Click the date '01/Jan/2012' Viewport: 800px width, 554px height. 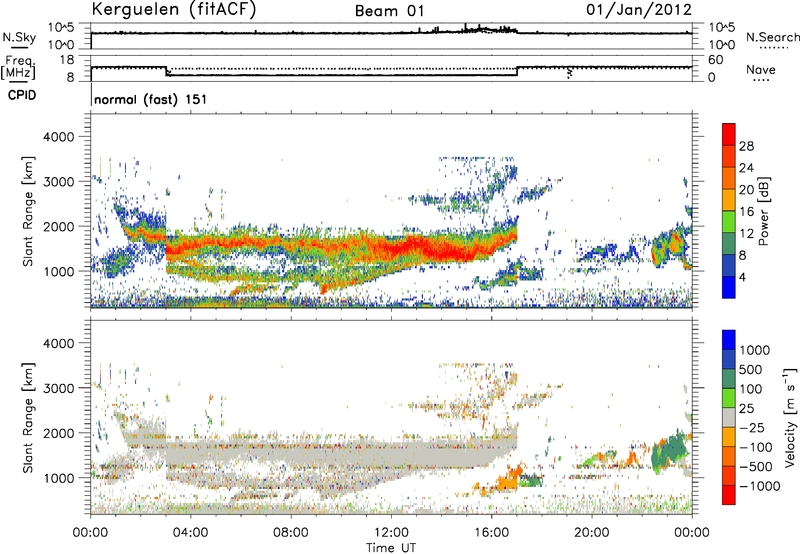pyautogui.click(x=639, y=9)
